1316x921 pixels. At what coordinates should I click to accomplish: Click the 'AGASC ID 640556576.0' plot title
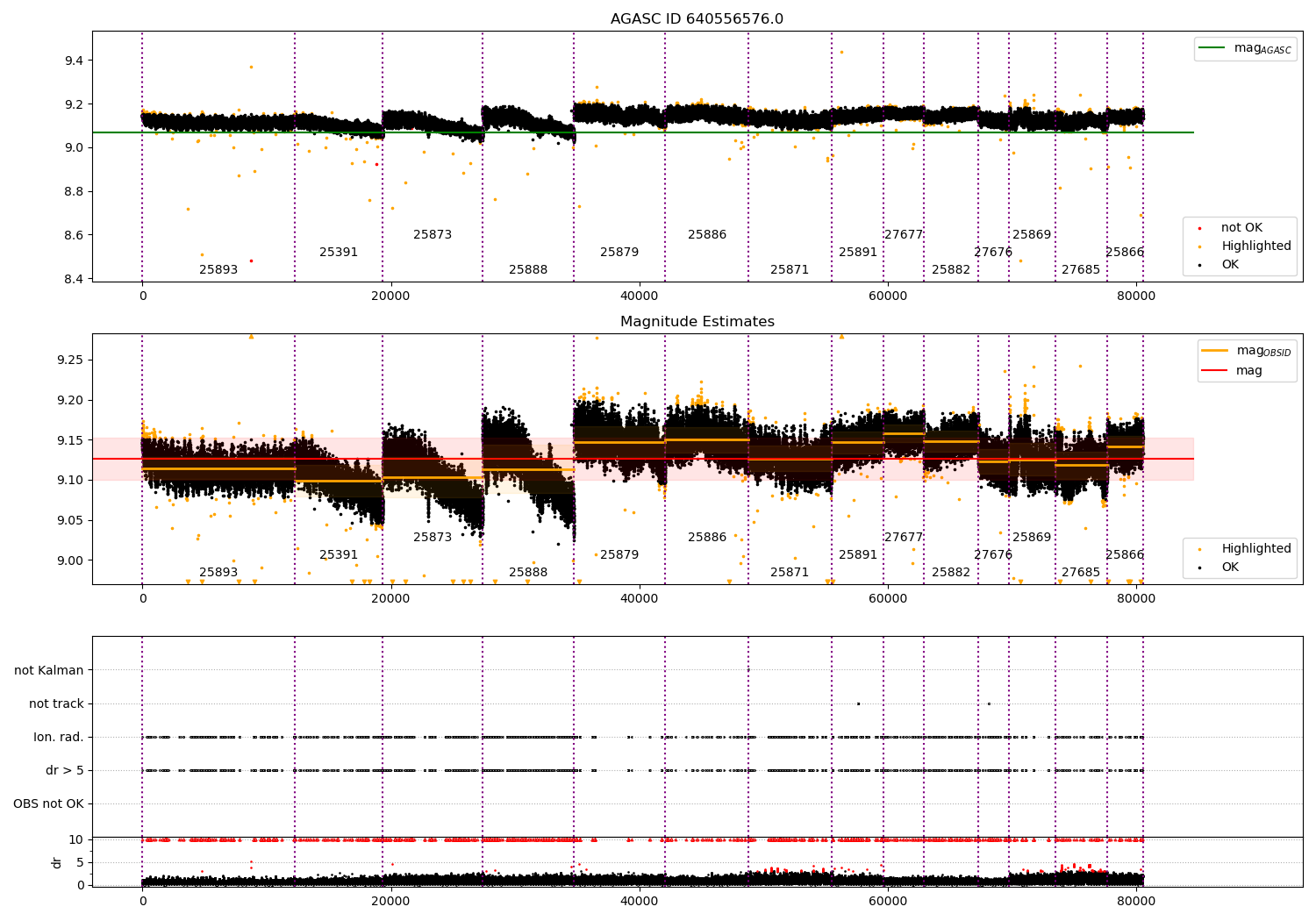pyautogui.click(x=697, y=19)
